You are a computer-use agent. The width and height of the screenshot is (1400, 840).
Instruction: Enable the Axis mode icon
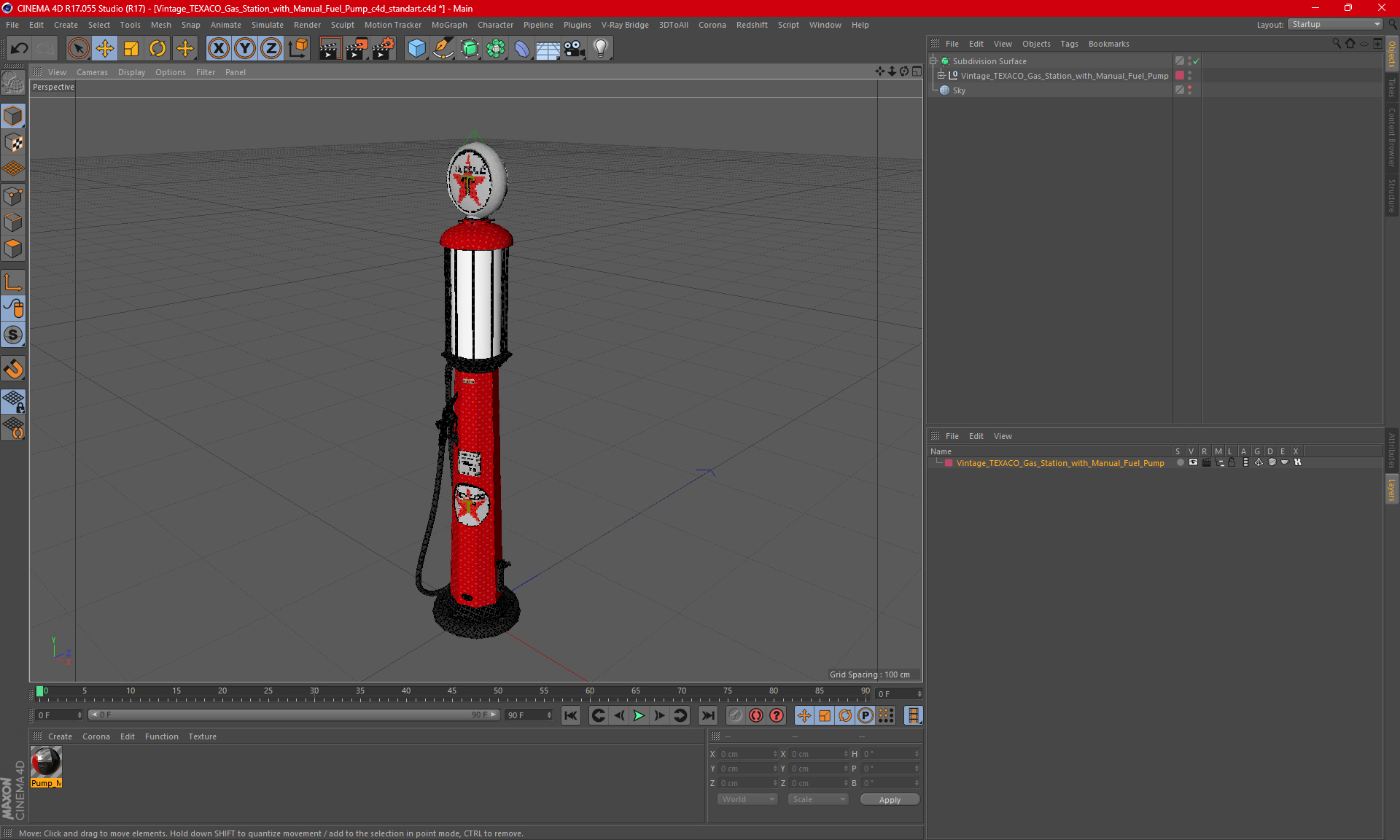(x=13, y=282)
